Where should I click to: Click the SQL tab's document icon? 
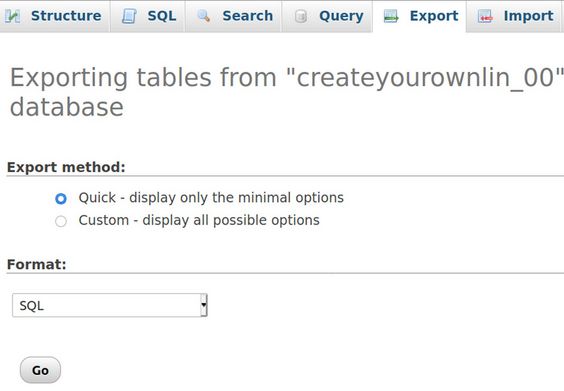(x=129, y=16)
